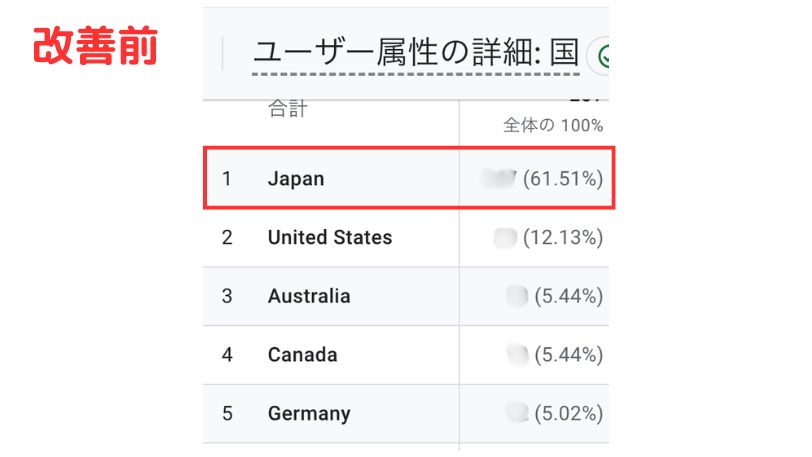This screenshot has height=457, width=812.
Task: Click the 合計 total row label
Action: [x=288, y=109]
